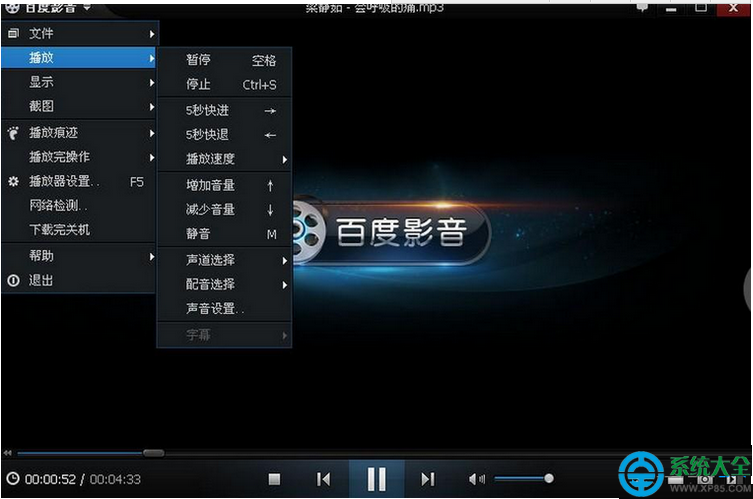Open 声音设置 sound settings
Viewport: 753px width, 499px height.
[225, 309]
